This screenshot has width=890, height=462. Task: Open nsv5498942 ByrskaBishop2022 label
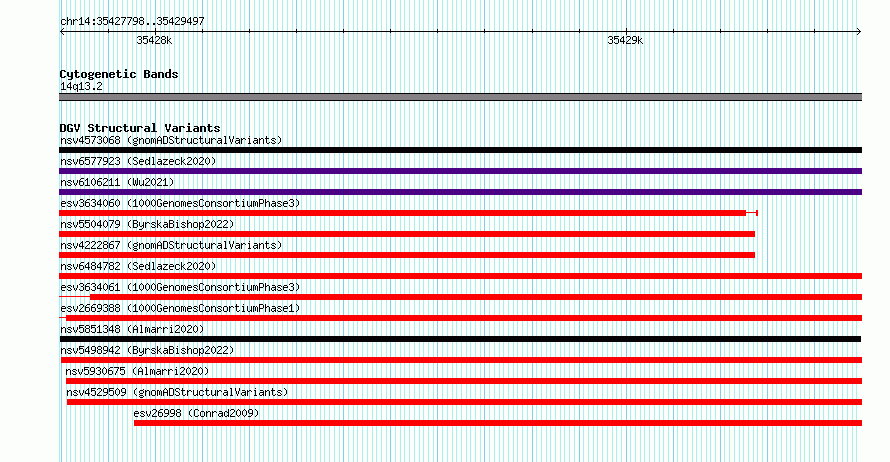[x=147, y=350]
